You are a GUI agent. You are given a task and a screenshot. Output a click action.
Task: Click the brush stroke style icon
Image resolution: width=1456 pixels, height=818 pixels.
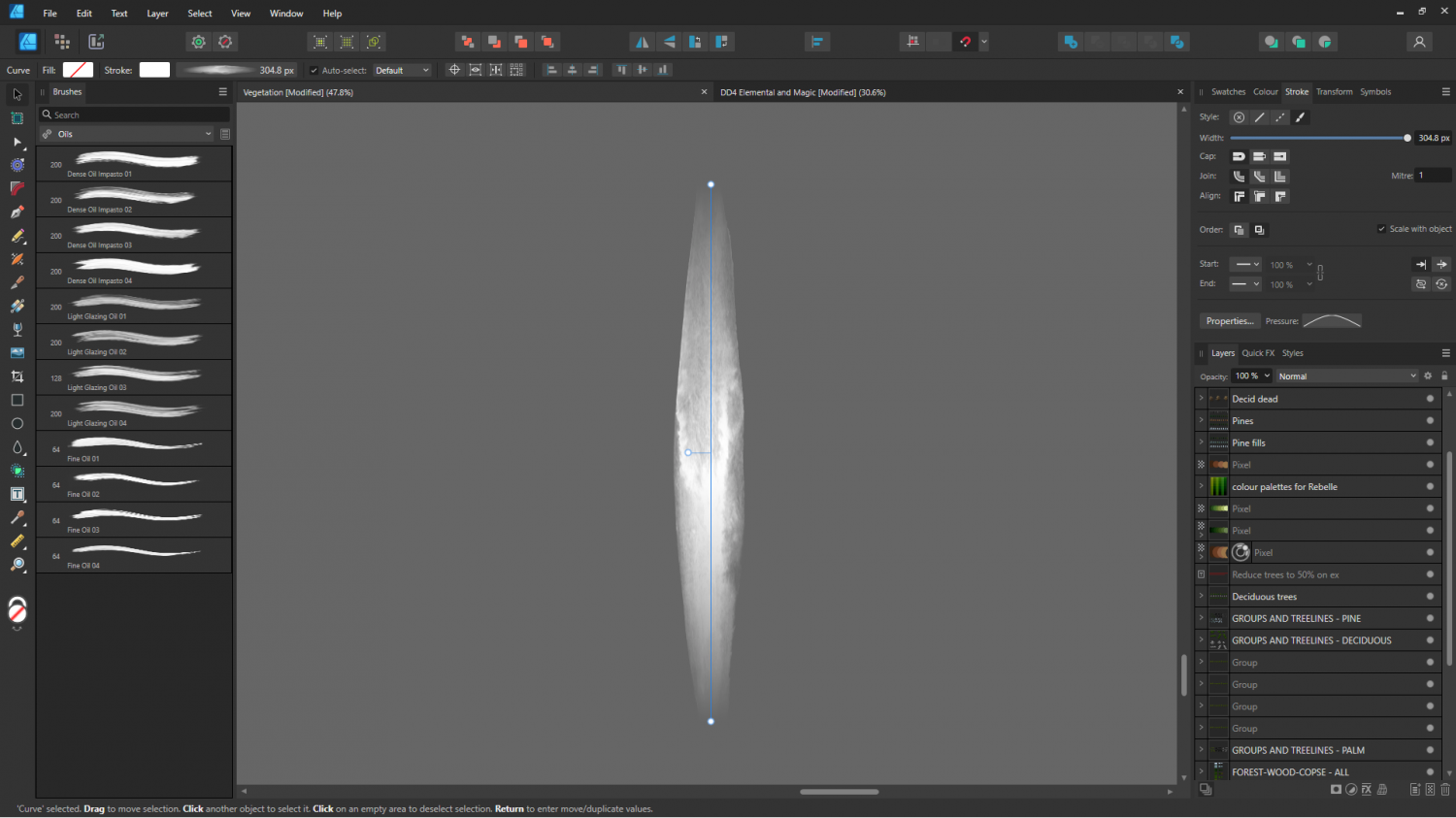click(1301, 117)
